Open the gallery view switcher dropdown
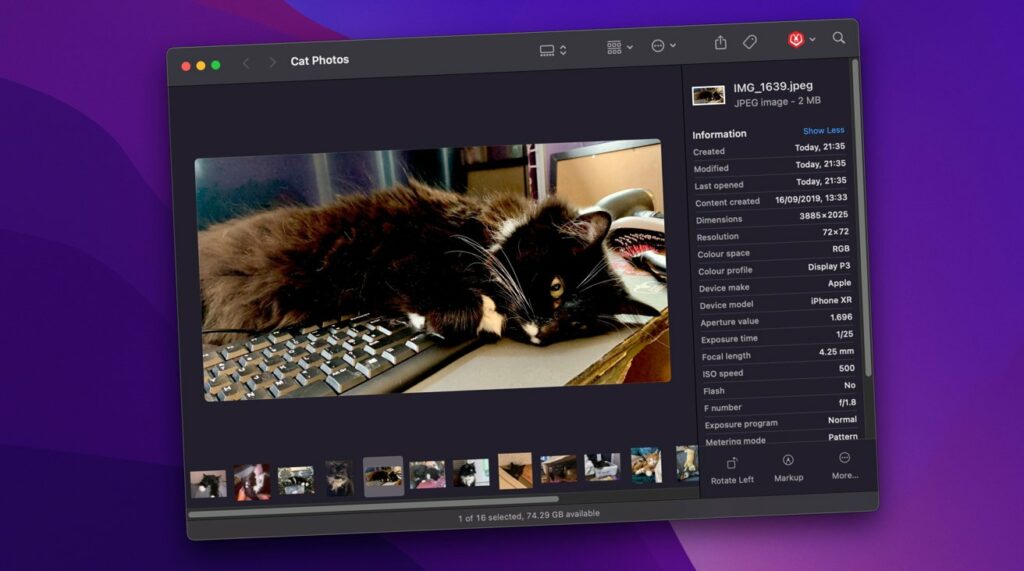This screenshot has height=571, width=1024. click(552, 50)
